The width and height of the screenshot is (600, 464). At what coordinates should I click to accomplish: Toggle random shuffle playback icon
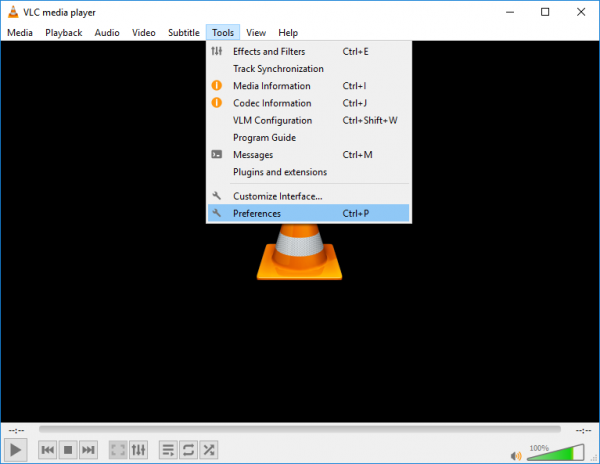209,450
